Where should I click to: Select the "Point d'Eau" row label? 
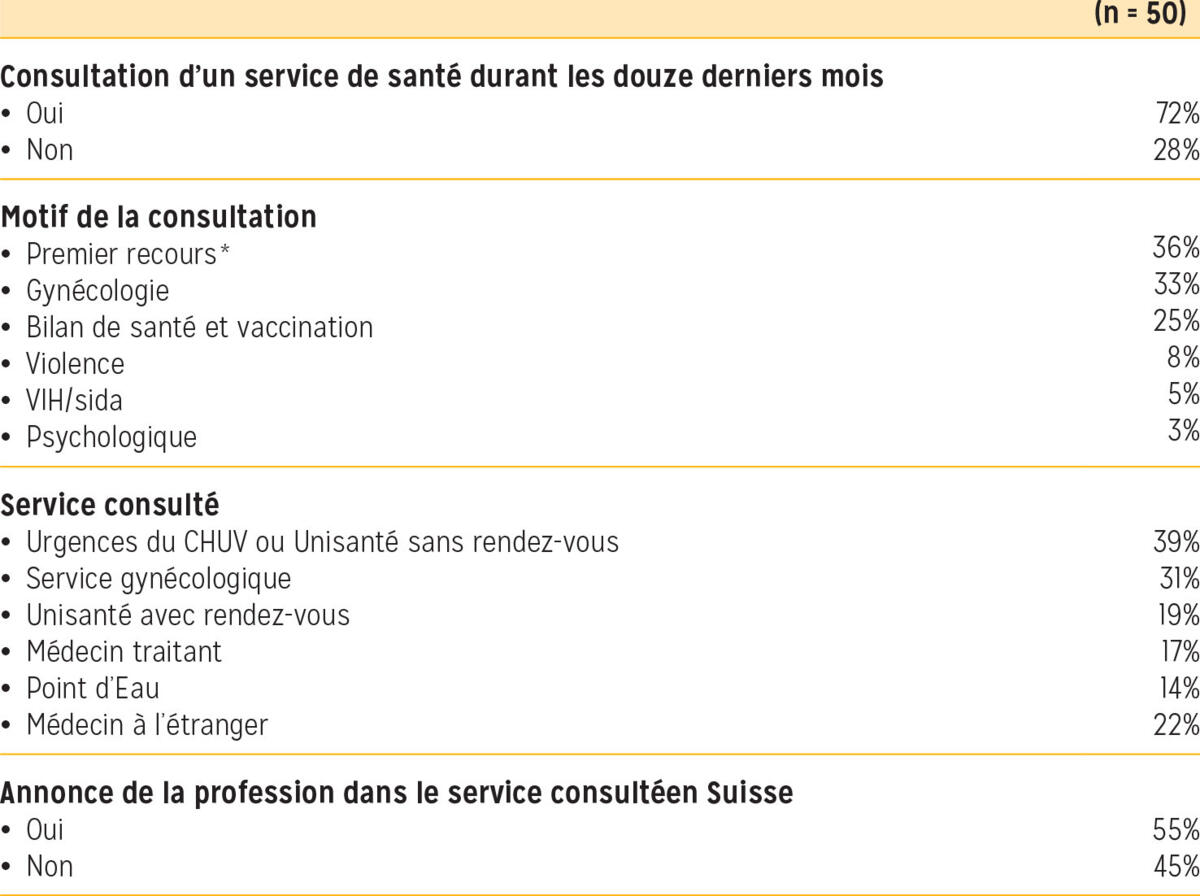click(92, 688)
